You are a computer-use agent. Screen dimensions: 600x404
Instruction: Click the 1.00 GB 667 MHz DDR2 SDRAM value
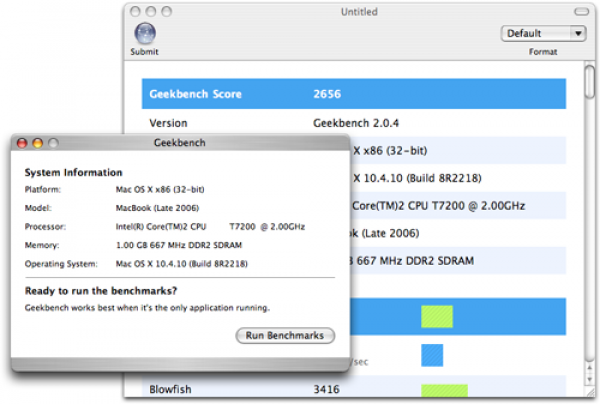tap(179, 245)
